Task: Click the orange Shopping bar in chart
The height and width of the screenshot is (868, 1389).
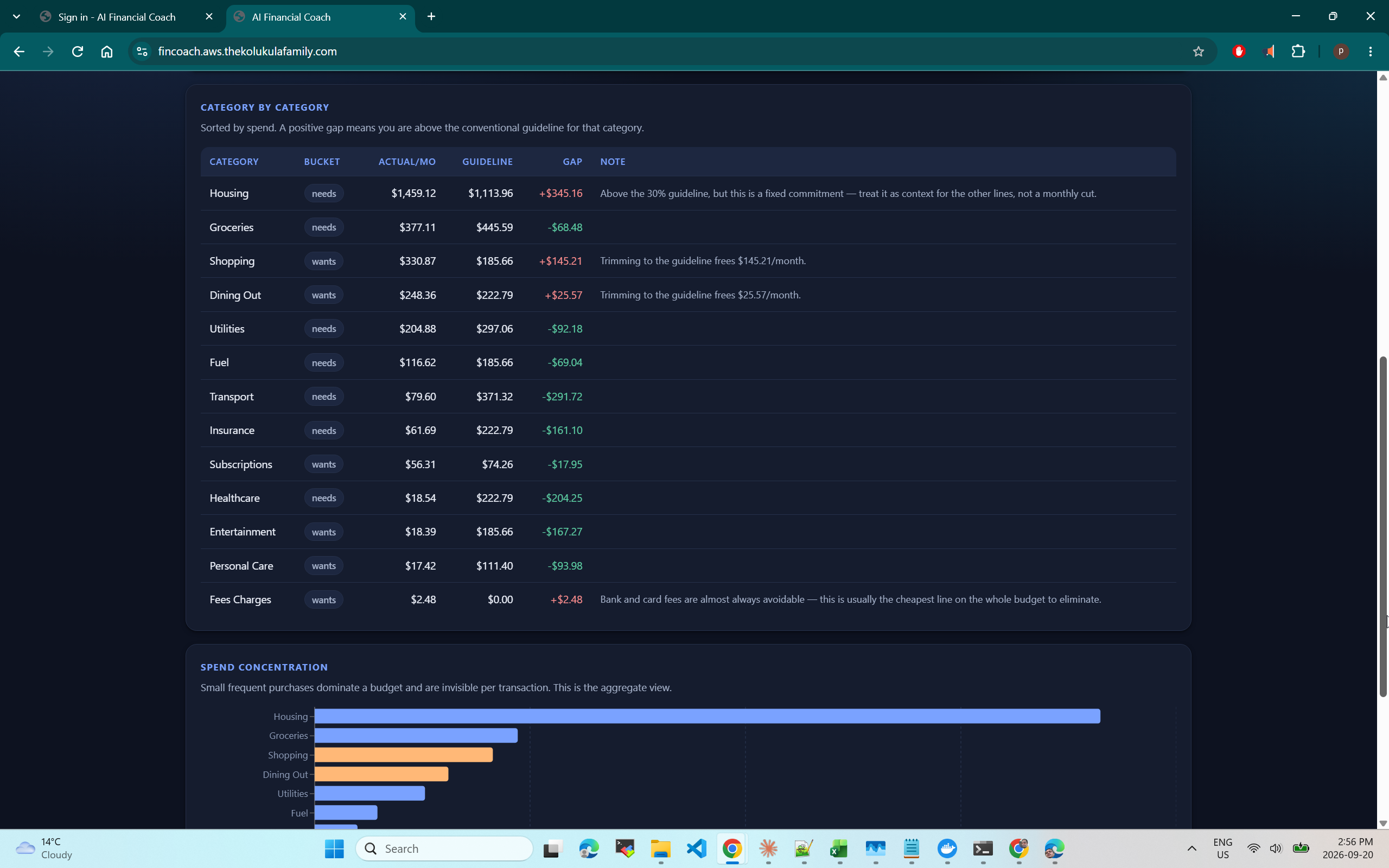Action: point(404,755)
